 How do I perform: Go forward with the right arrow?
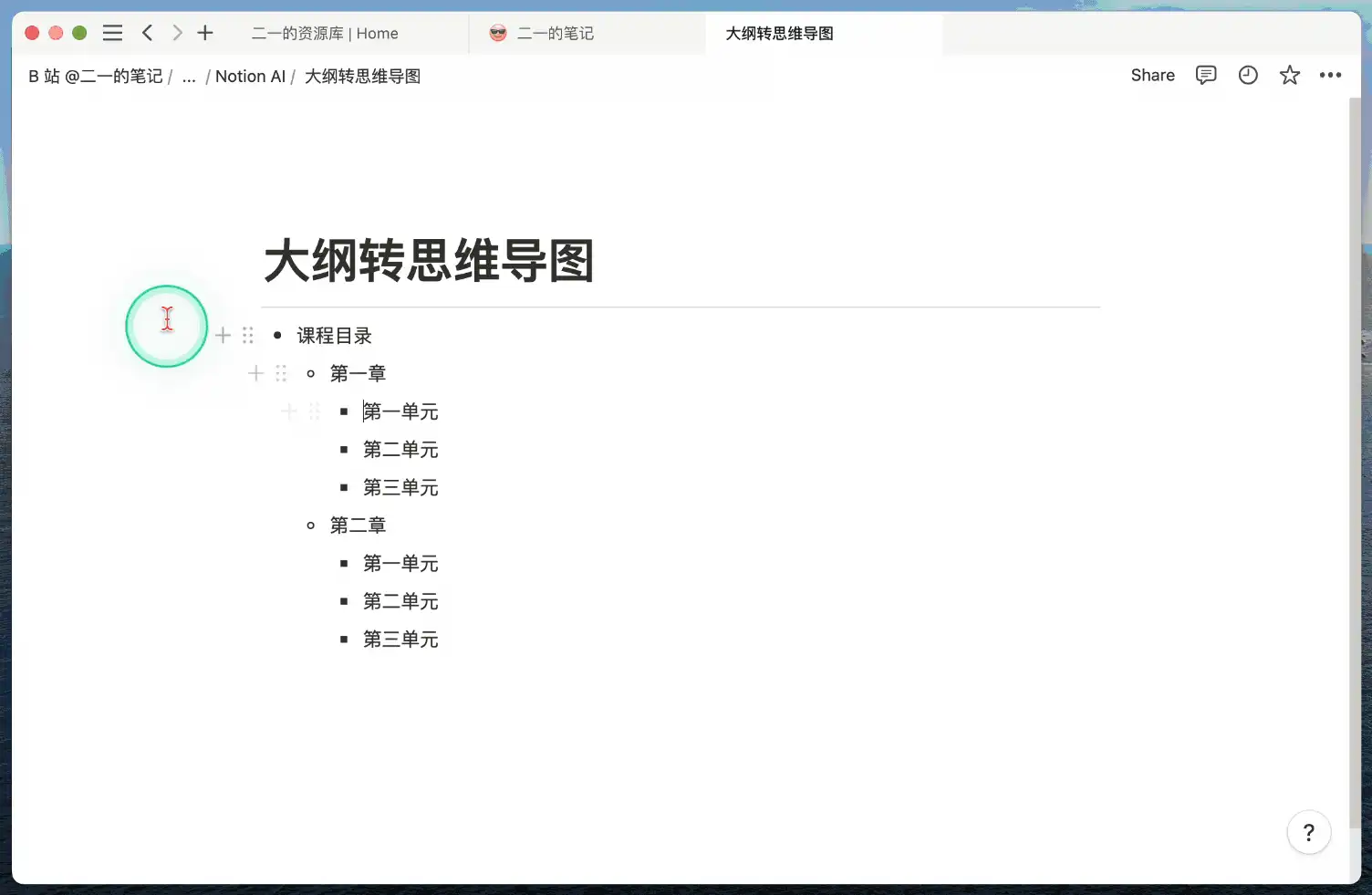[x=177, y=33]
